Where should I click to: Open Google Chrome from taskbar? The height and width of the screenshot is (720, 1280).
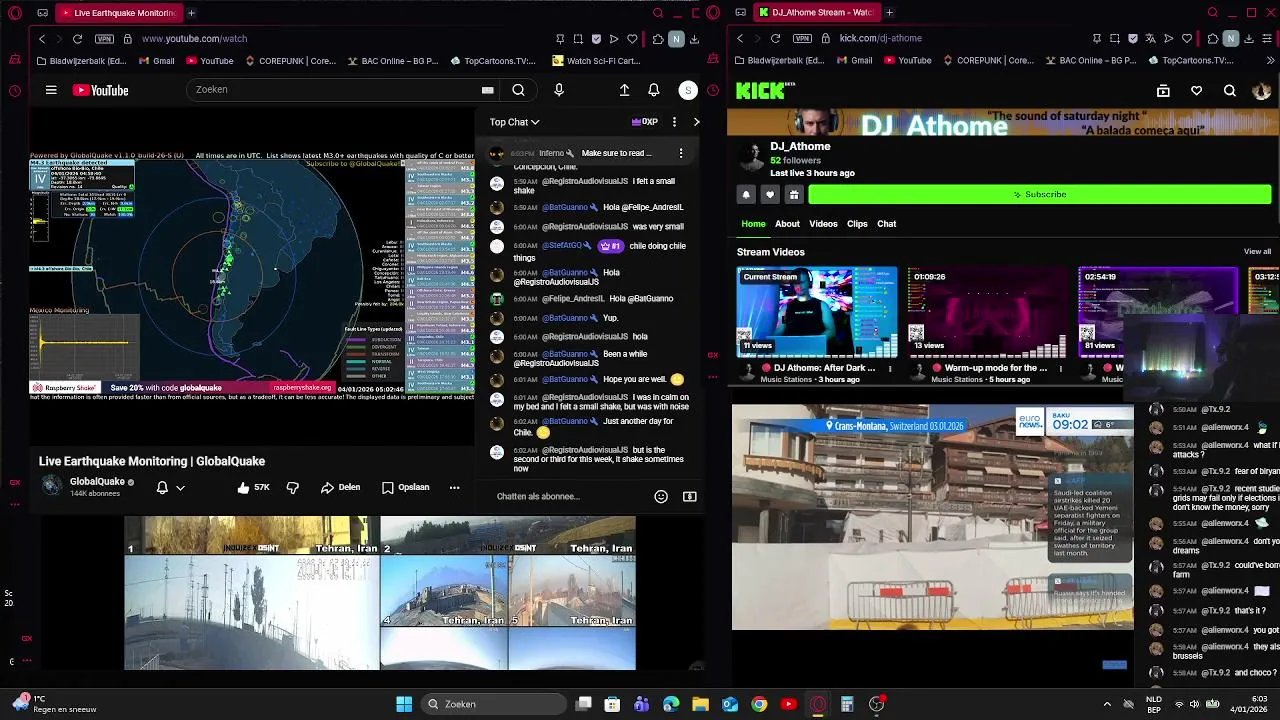click(x=759, y=704)
